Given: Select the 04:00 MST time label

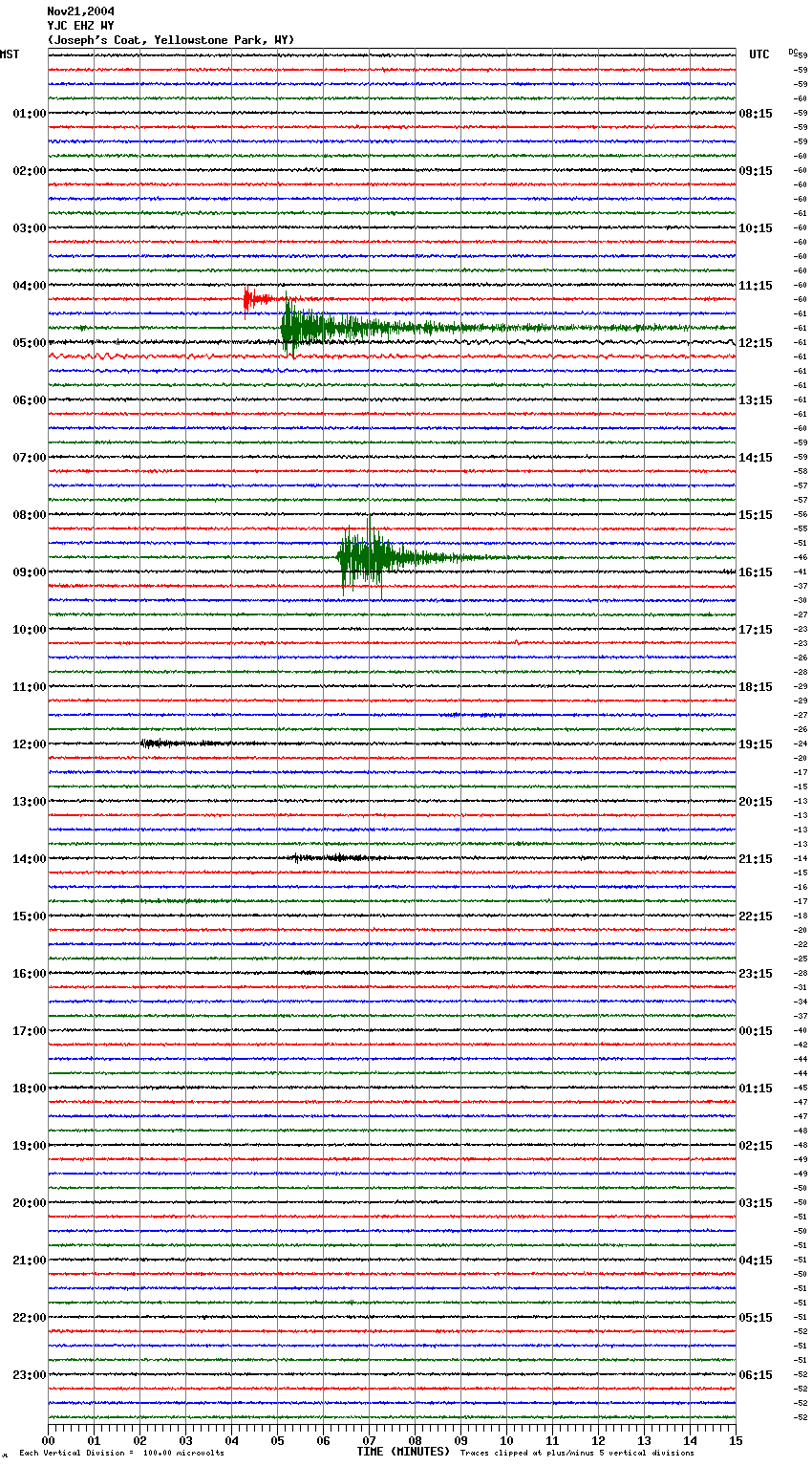Looking at the screenshot, I should pos(30,286).
